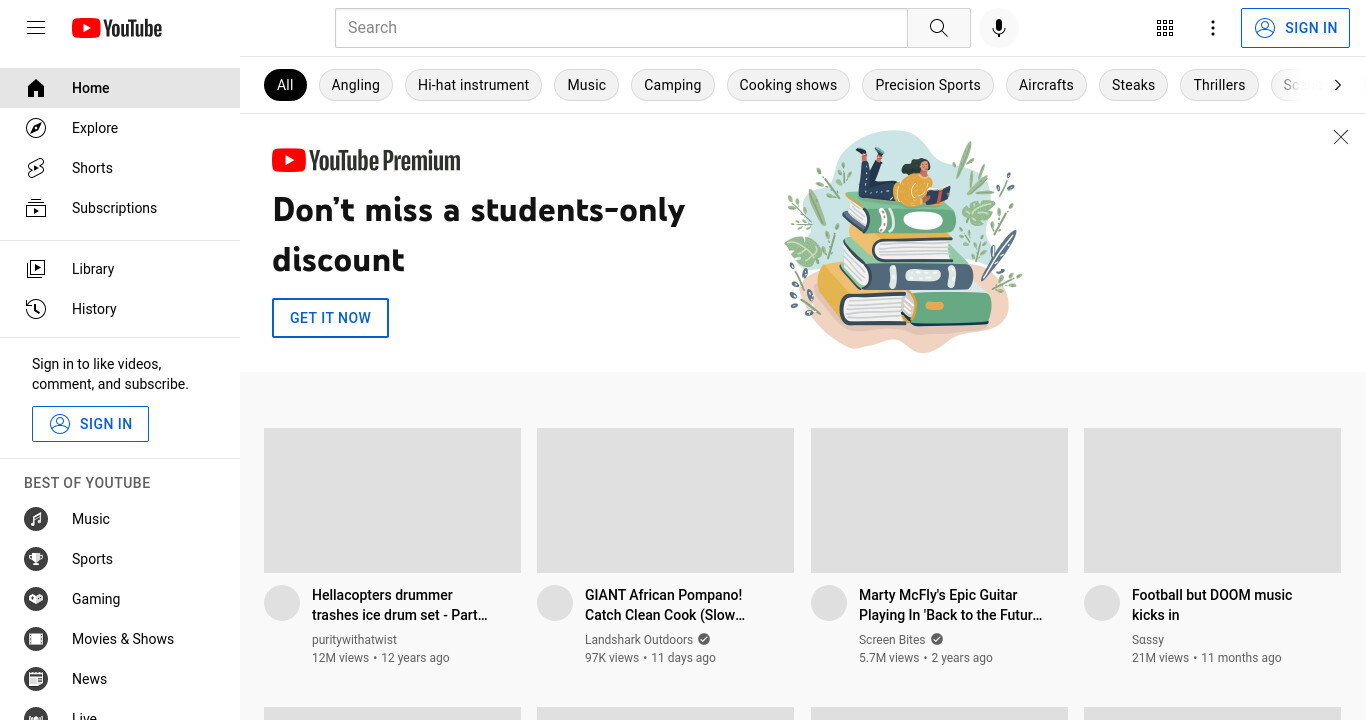The width and height of the screenshot is (1366, 720).
Task: Click Sign In in the top header
Action: pos(1295,28)
